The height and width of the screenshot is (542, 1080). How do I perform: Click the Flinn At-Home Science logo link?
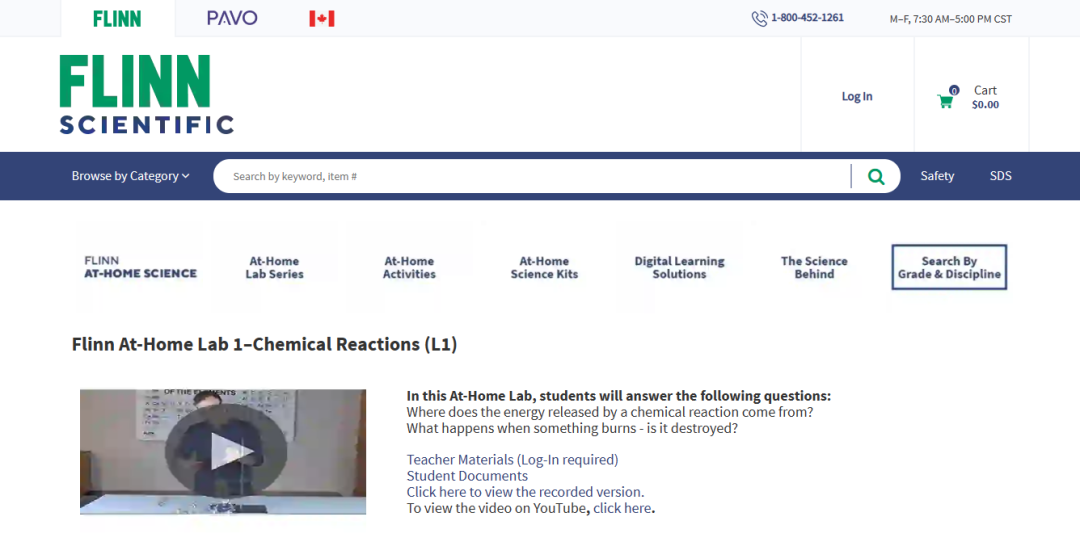(x=141, y=267)
